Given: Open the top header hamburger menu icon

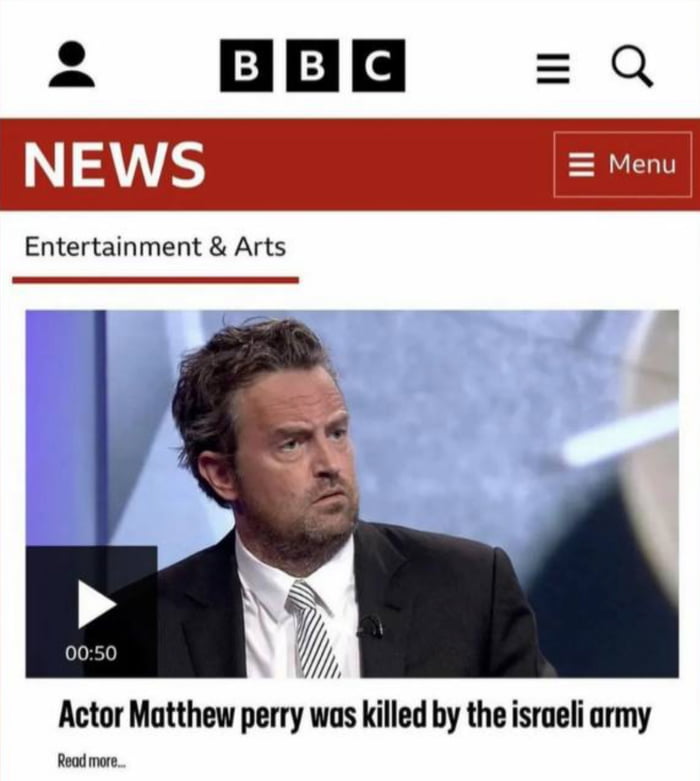Looking at the screenshot, I should [x=553, y=69].
